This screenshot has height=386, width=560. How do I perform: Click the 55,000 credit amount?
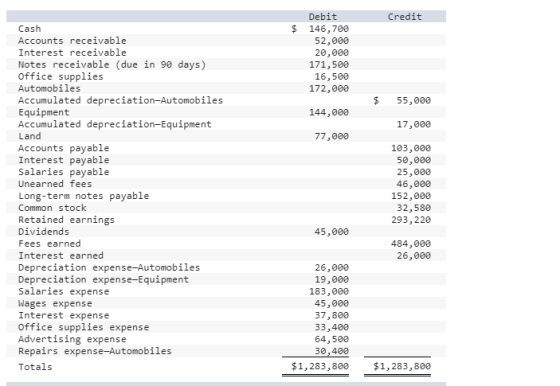pos(414,100)
